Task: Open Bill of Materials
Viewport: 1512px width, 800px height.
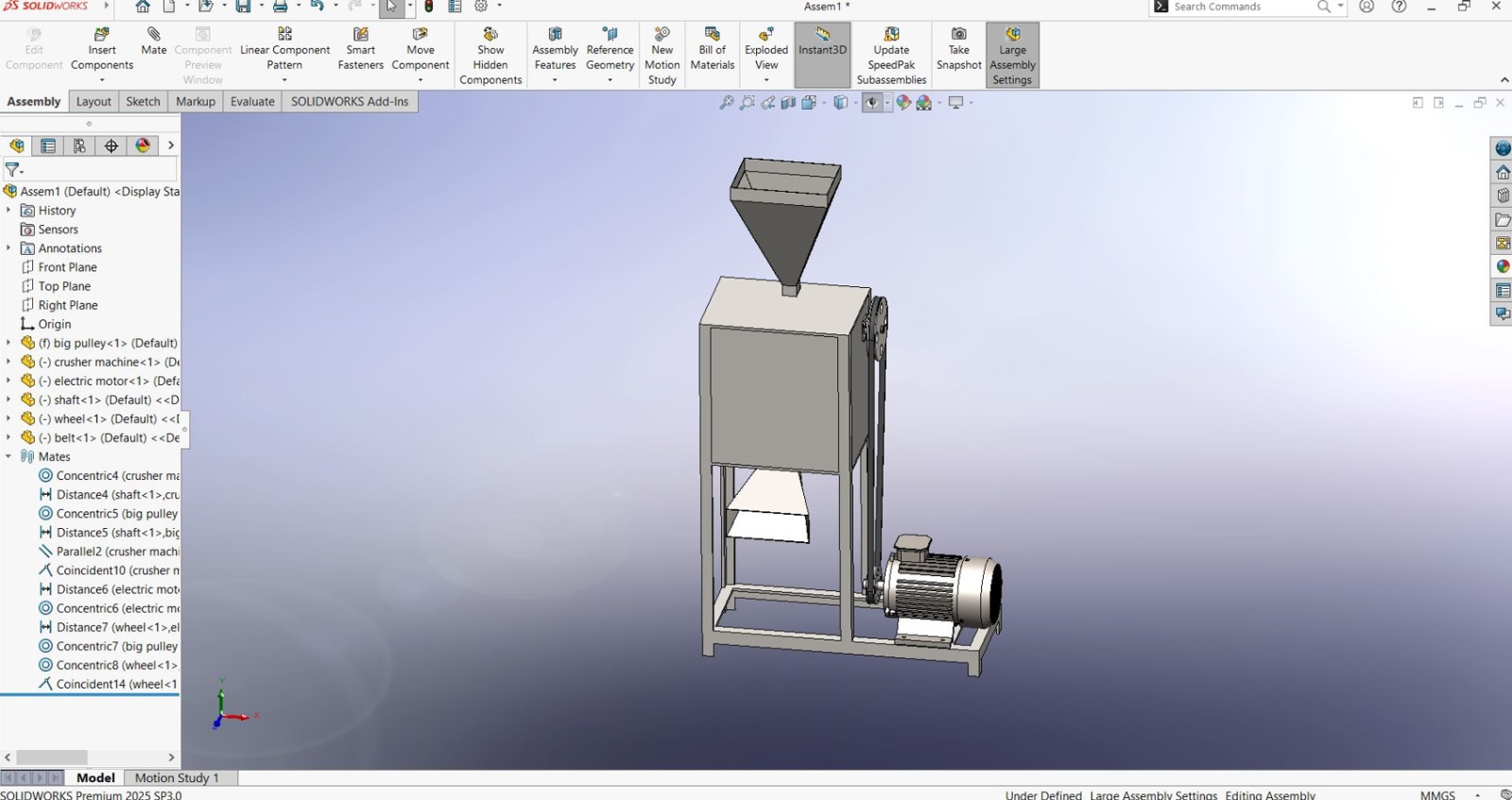Action: [x=713, y=49]
